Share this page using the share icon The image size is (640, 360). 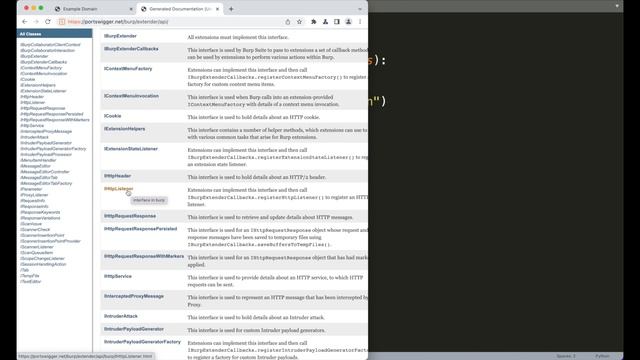[288, 22]
